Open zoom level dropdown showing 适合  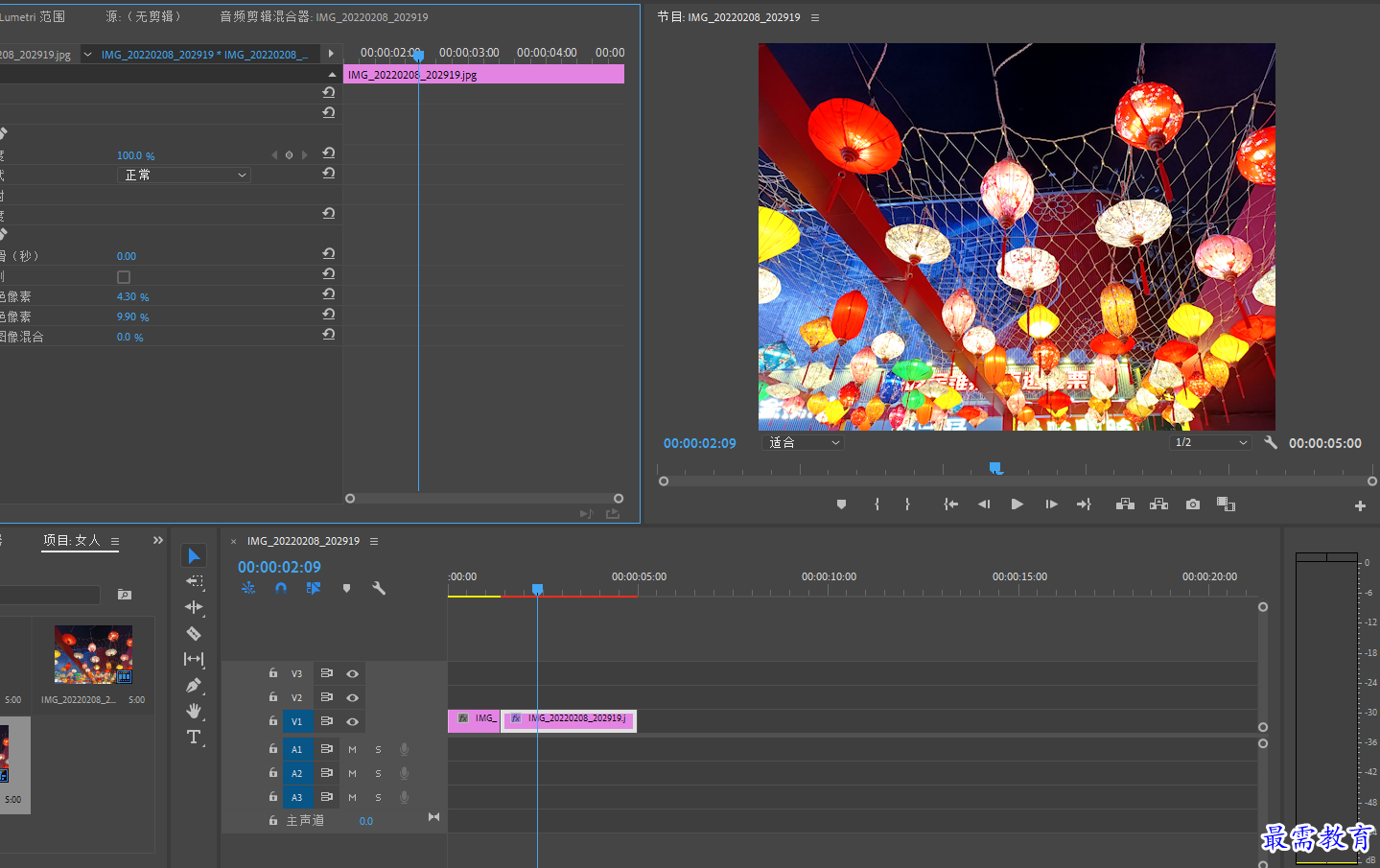pyautogui.click(x=804, y=442)
